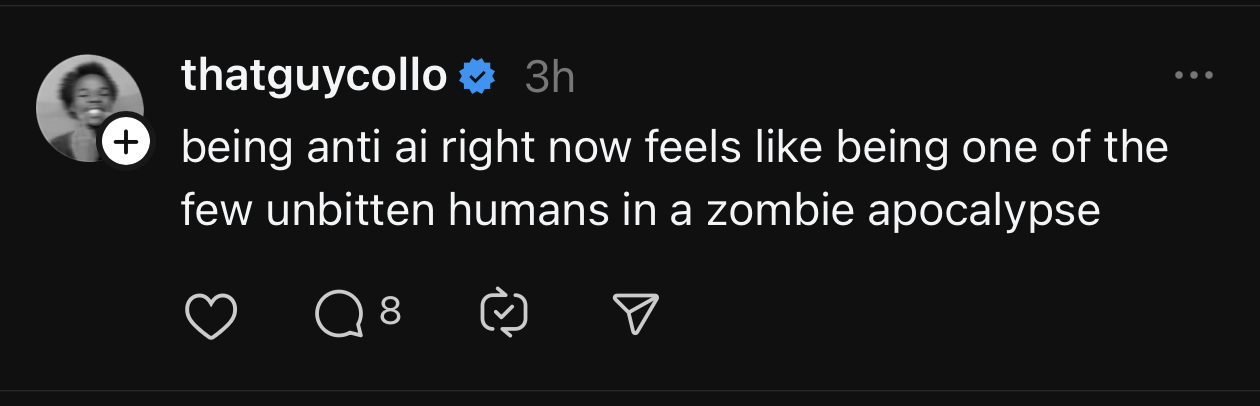
Task: Share the post via paper plane icon
Action: (x=634, y=315)
